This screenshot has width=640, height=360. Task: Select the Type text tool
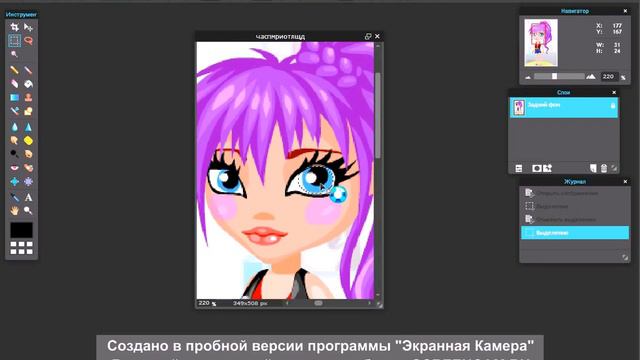[28, 198]
